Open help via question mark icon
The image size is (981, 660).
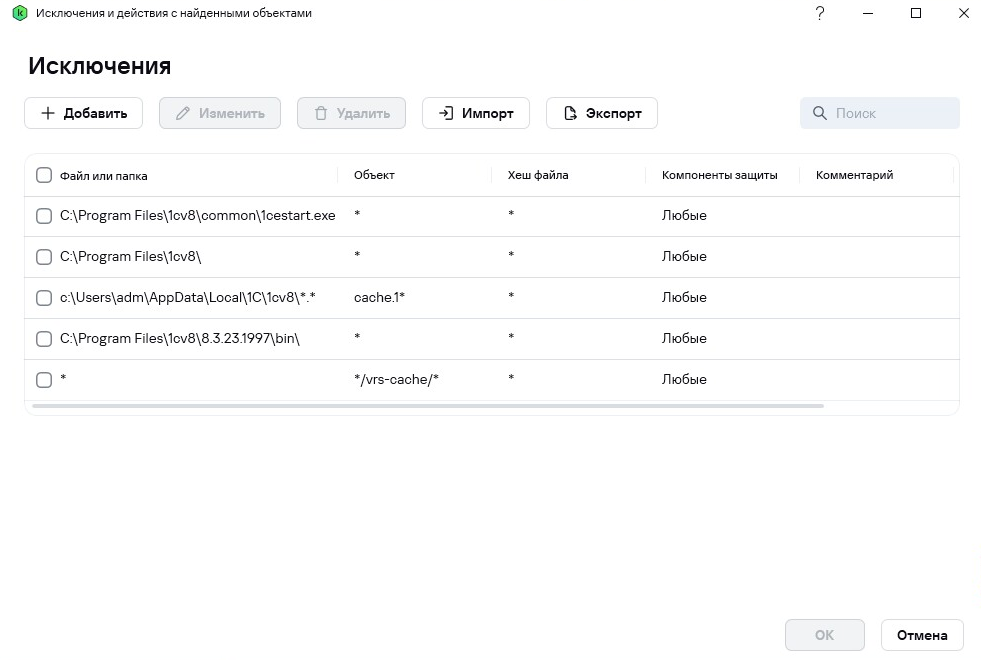point(820,14)
